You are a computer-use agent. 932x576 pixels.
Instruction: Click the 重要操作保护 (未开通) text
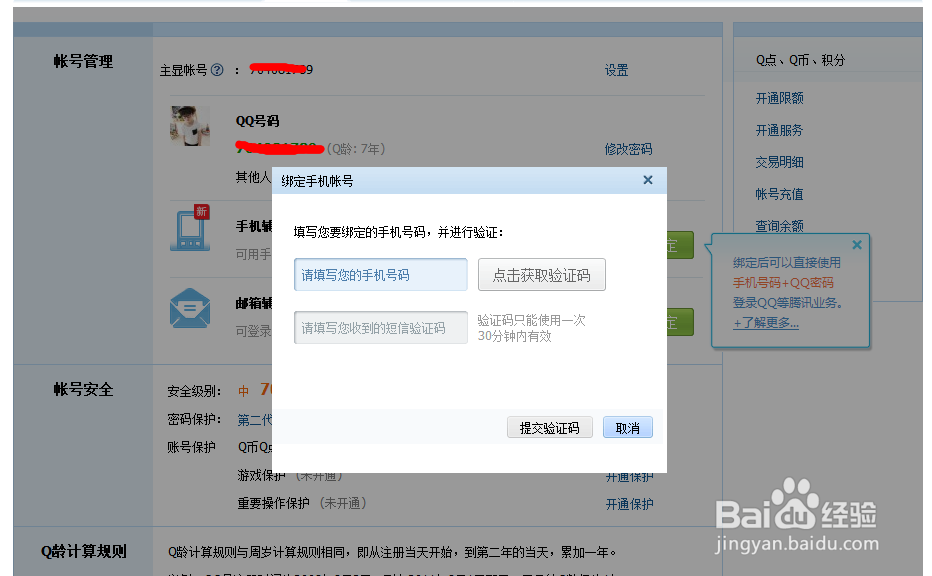click(303, 503)
